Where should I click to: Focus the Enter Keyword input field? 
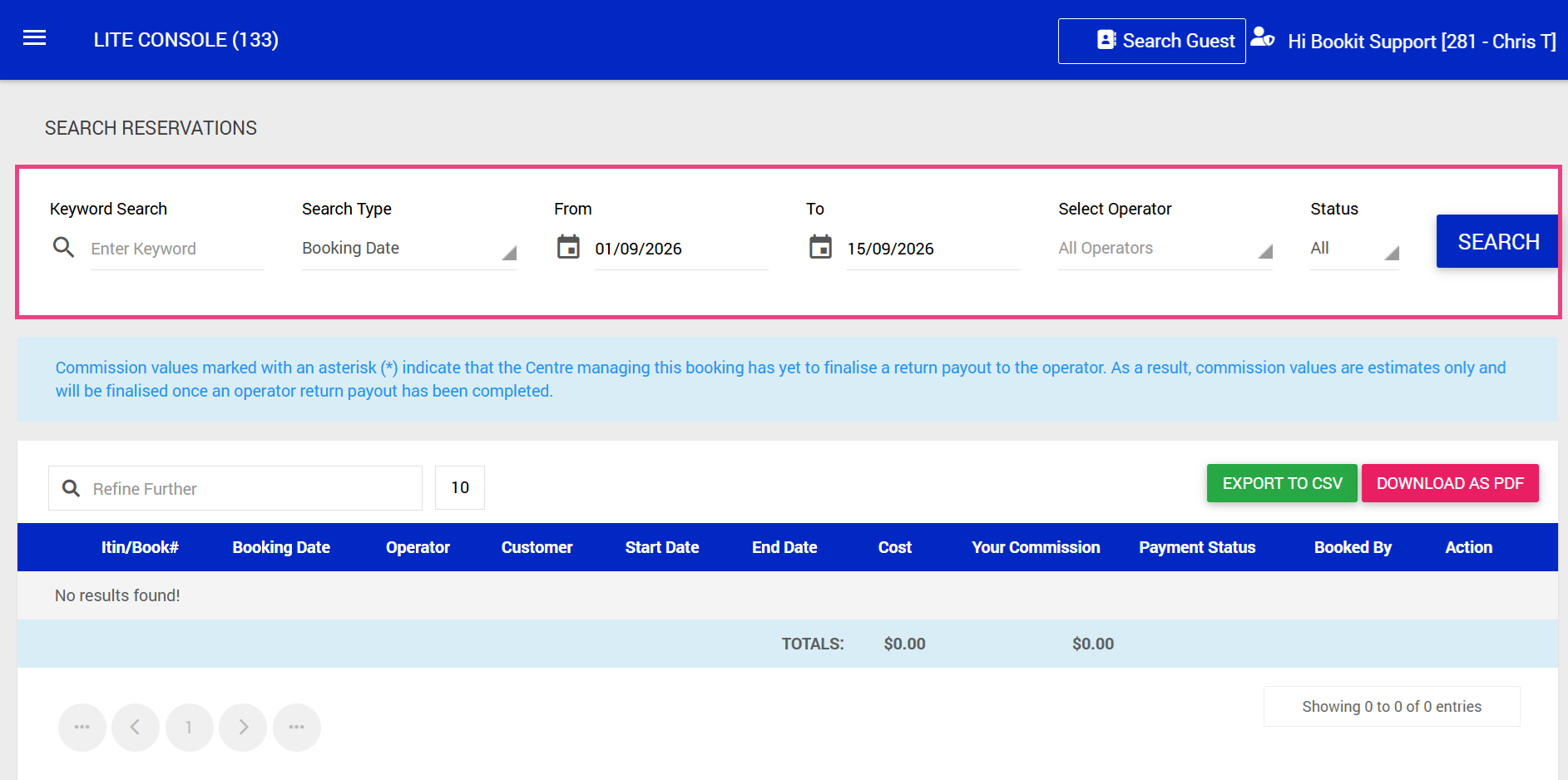(x=177, y=249)
